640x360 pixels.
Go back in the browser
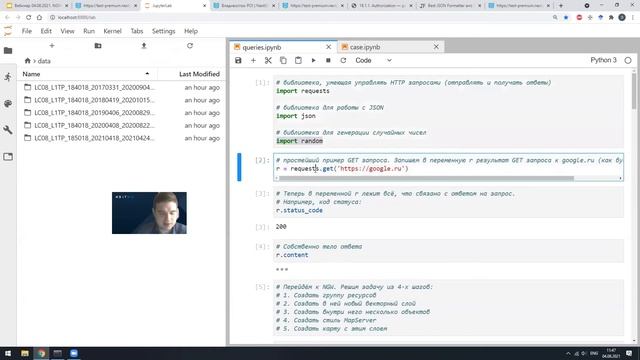pos(7,18)
